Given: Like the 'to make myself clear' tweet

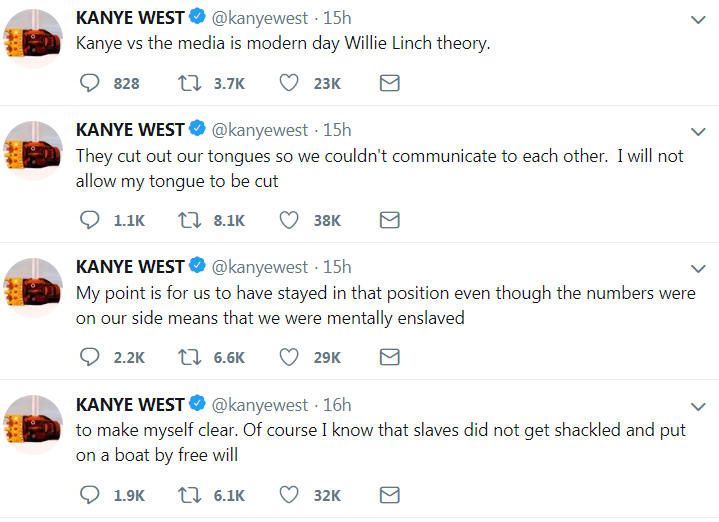Looking at the screenshot, I should click(289, 494).
